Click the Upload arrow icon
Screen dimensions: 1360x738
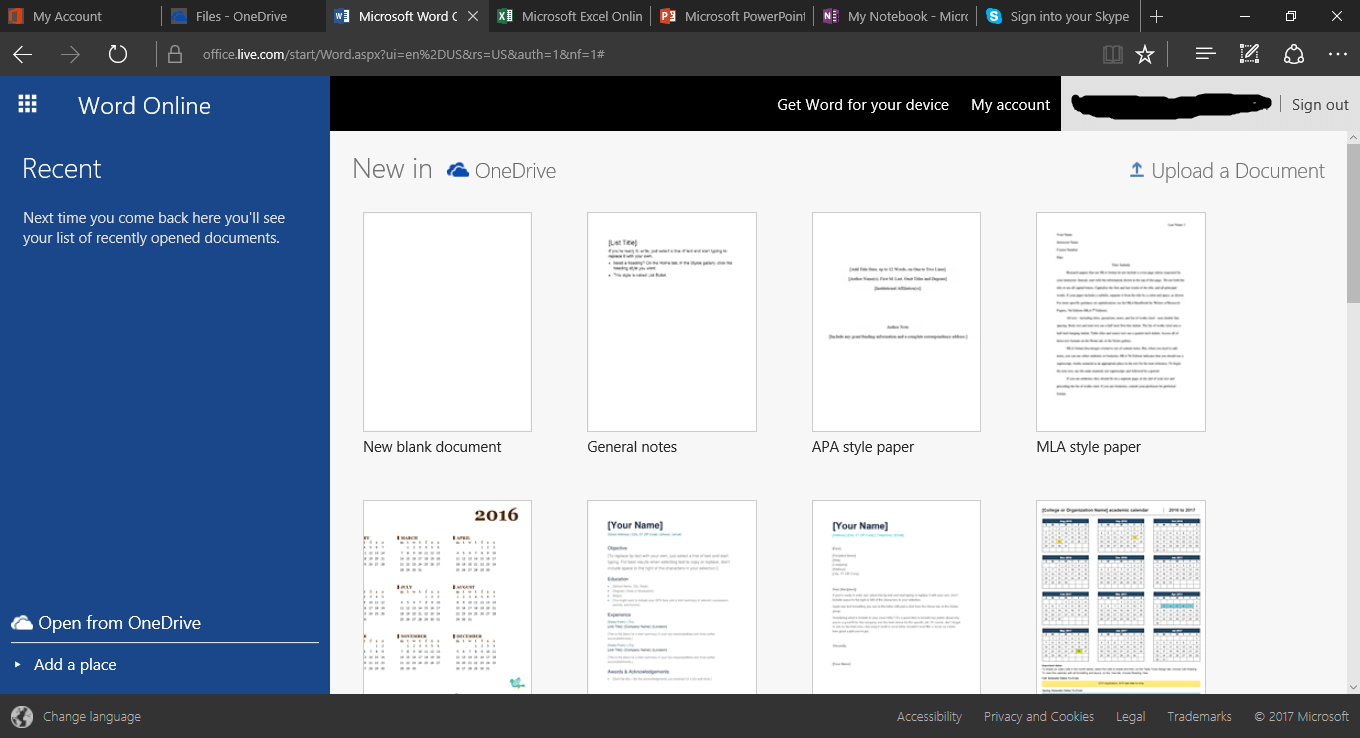pyautogui.click(x=1136, y=170)
